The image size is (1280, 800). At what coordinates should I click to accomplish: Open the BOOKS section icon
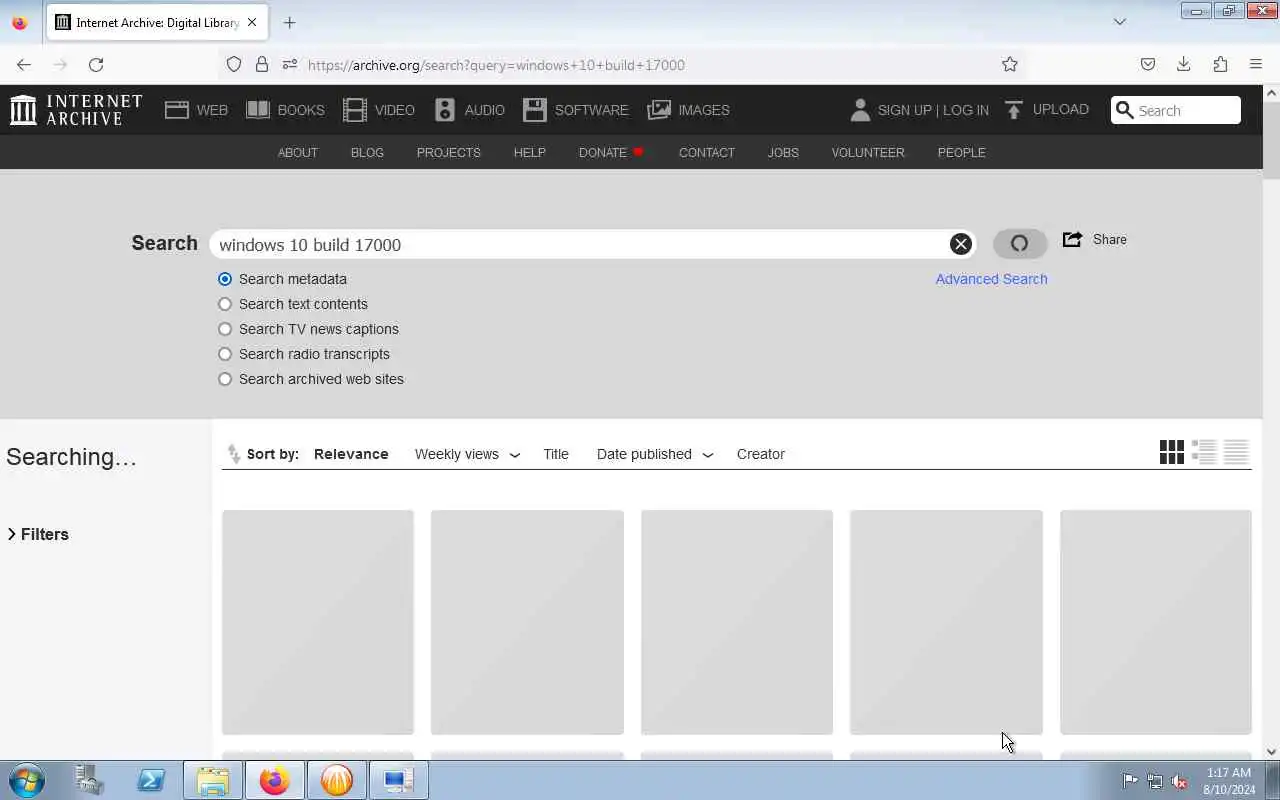pyautogui.click(x=258, y=110)
